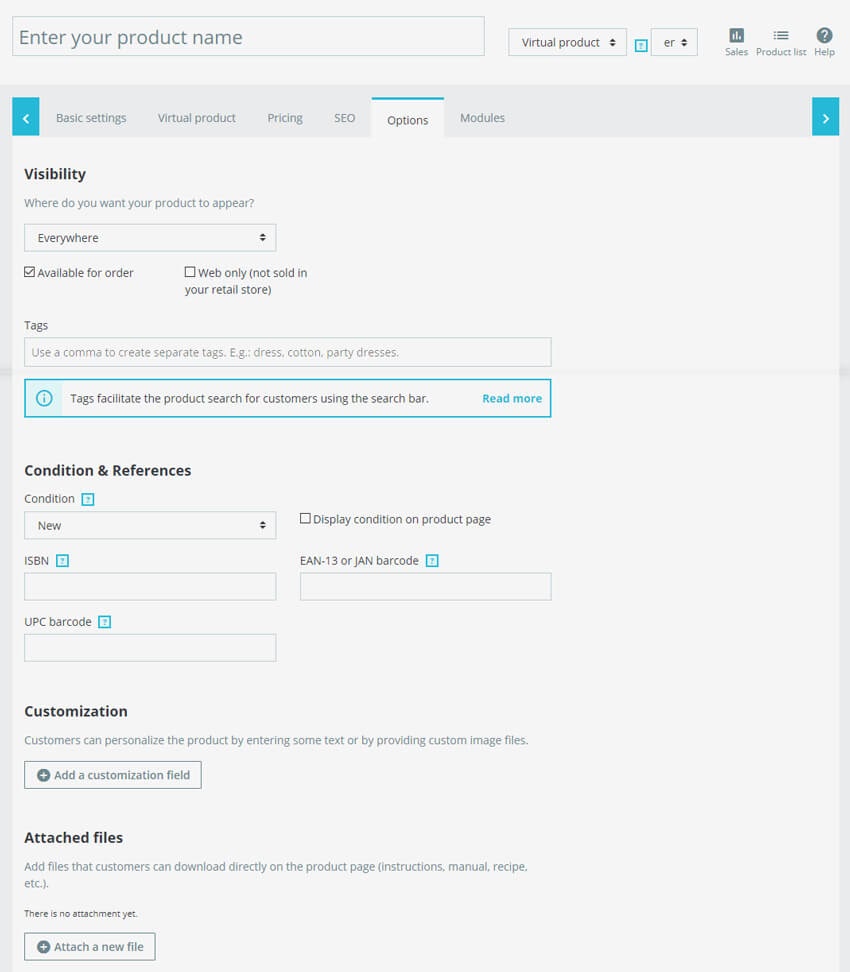Open the Virtual product type dropdown
The image size is (850, 972).
point(567,42)
